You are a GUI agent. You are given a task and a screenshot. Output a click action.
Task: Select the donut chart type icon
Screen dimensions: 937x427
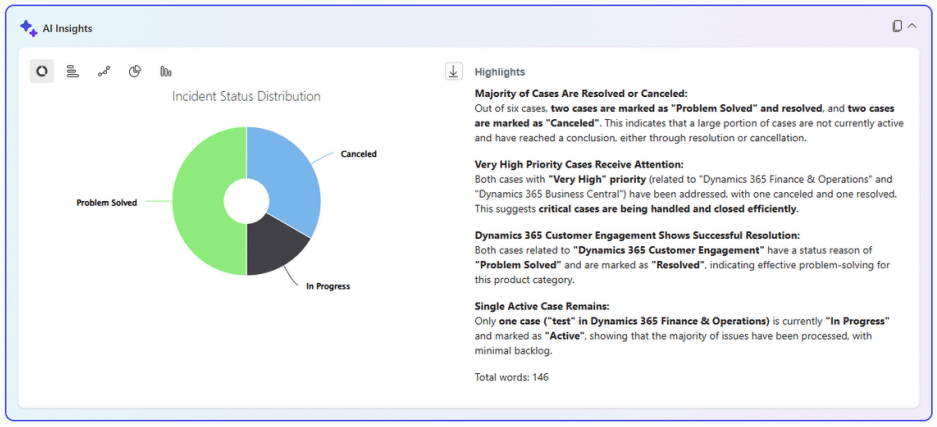pyautogui.click(x=42, y=71)
